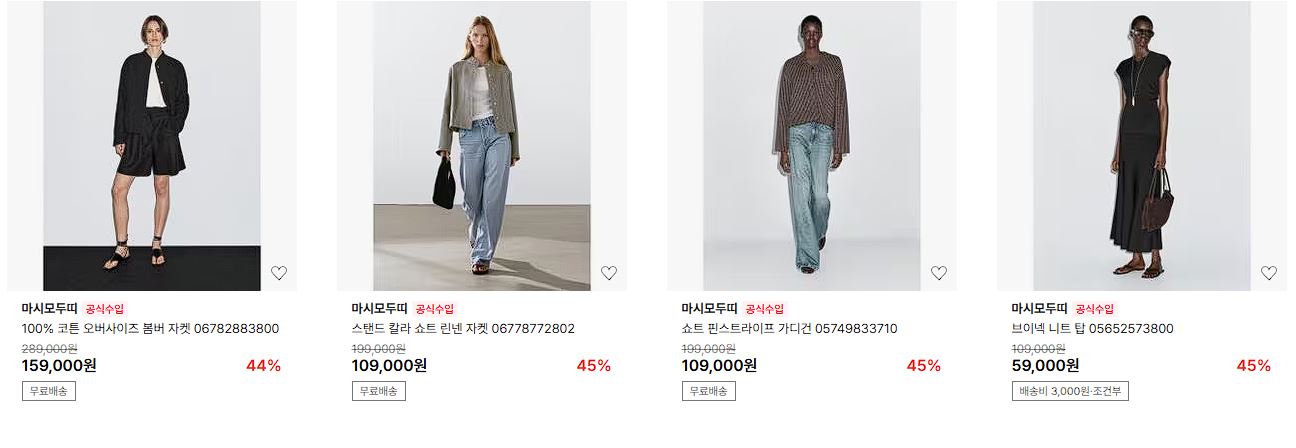Click the 공식수입 badge on the linen jacket
Viewport: 1296px width, 448px height.
click(434, 309)
